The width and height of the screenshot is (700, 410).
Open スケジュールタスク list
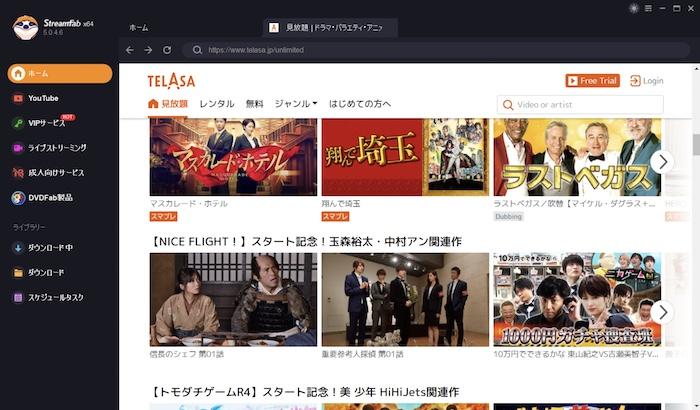pos(56,297)
